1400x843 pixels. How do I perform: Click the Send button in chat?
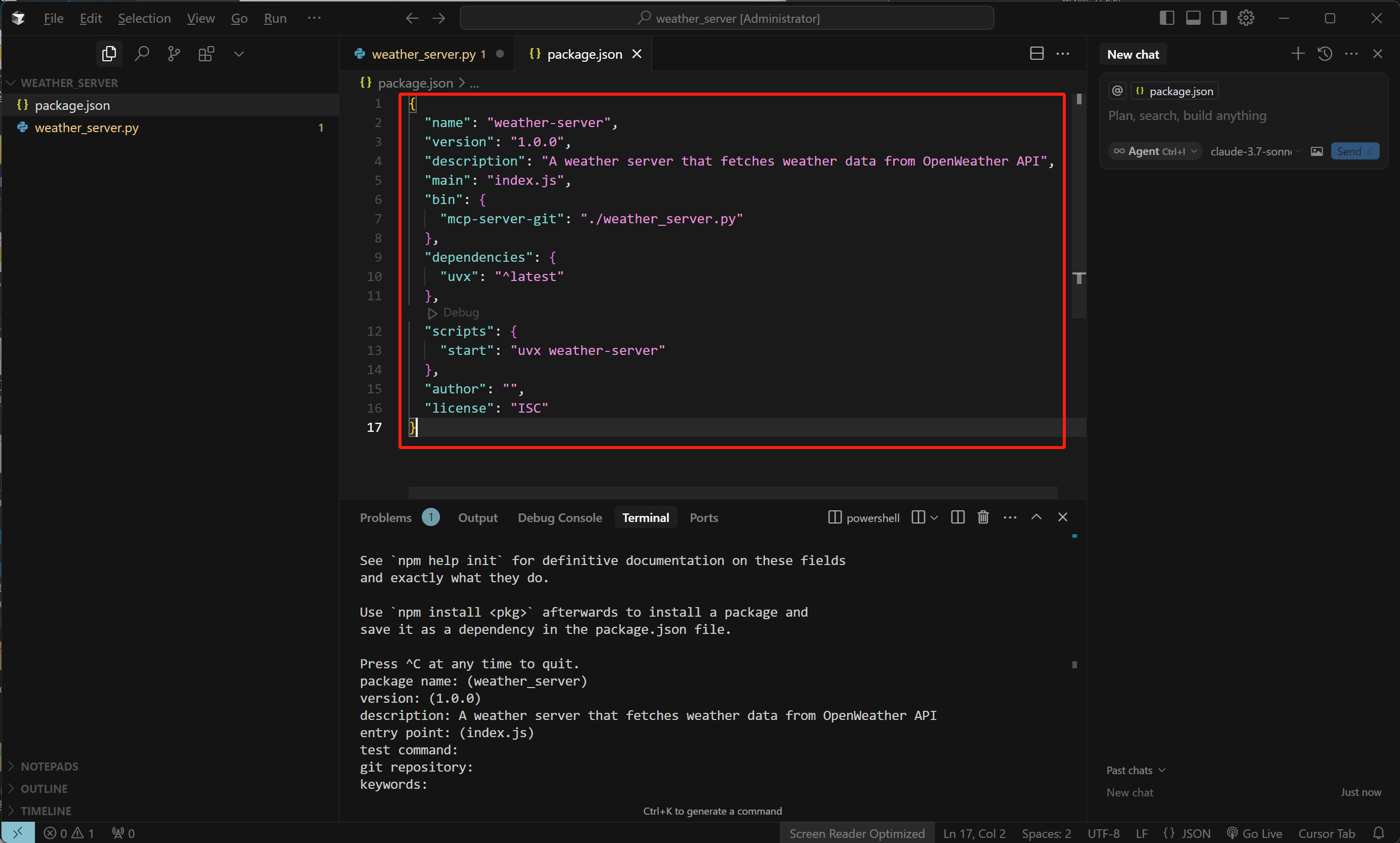tap(1354, 151)
